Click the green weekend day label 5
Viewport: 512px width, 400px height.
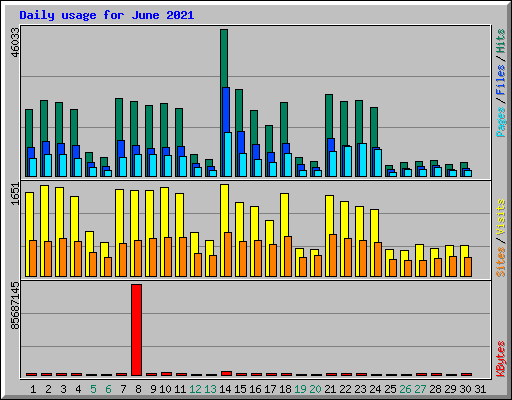point(93,389)
